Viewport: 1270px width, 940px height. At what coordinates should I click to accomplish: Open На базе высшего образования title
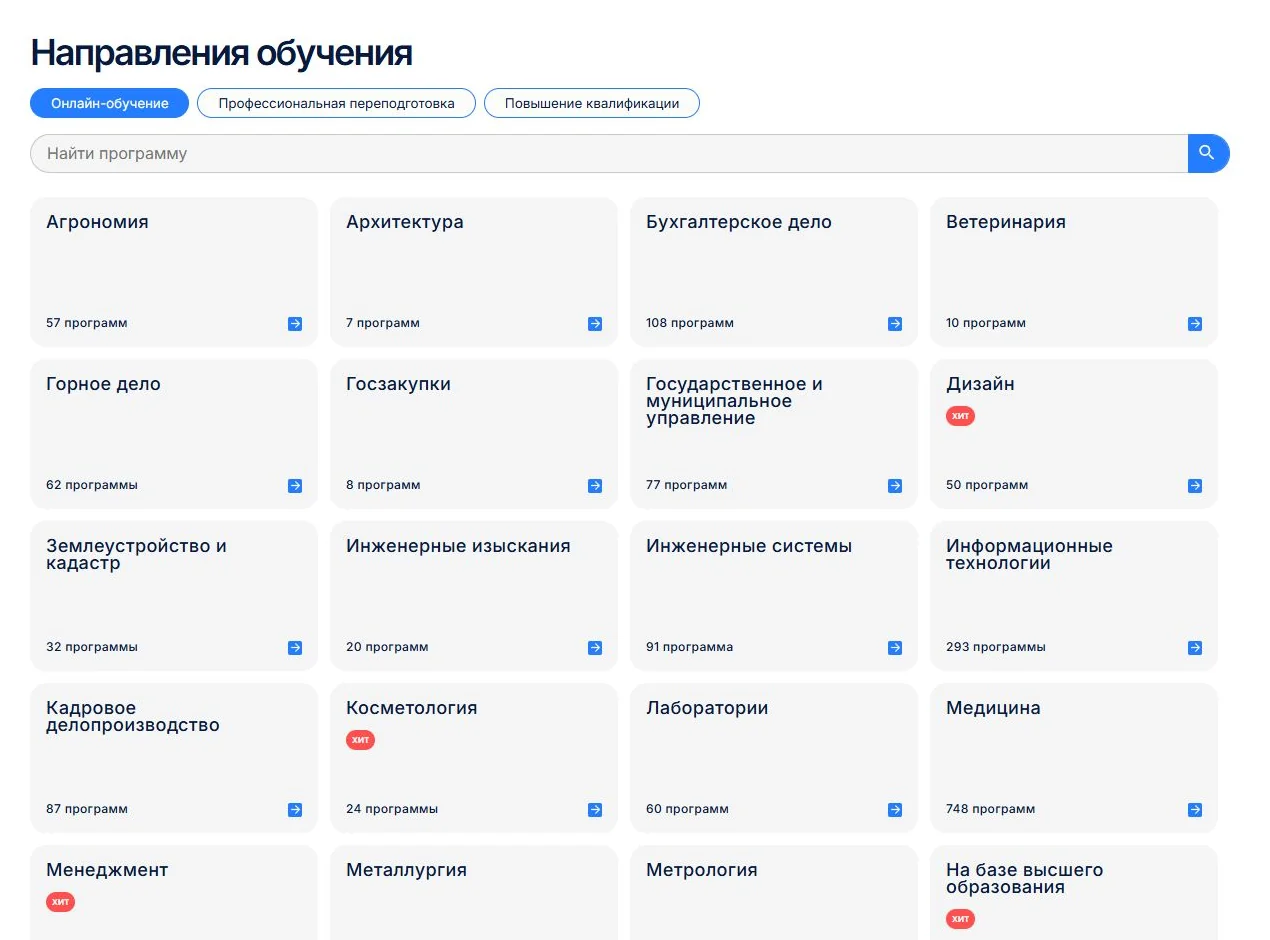(1024, 878)
